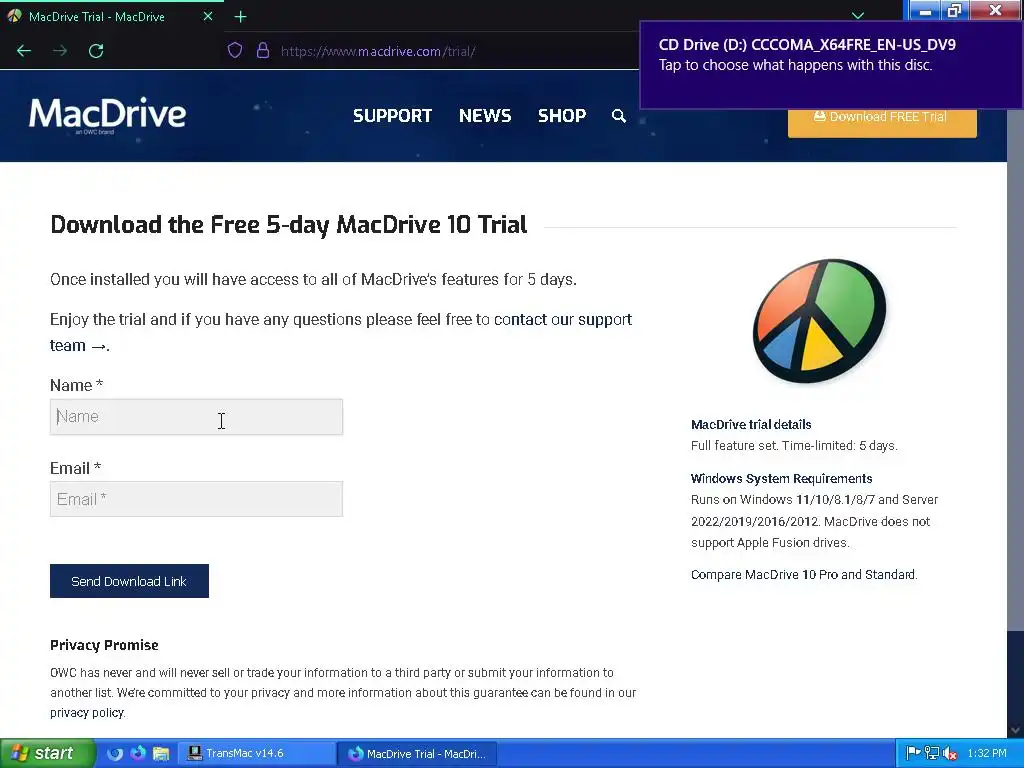Click the muted volume tray icon
Image resolution: width=1024 pixels, height=768 pixels.
point(950,754)
